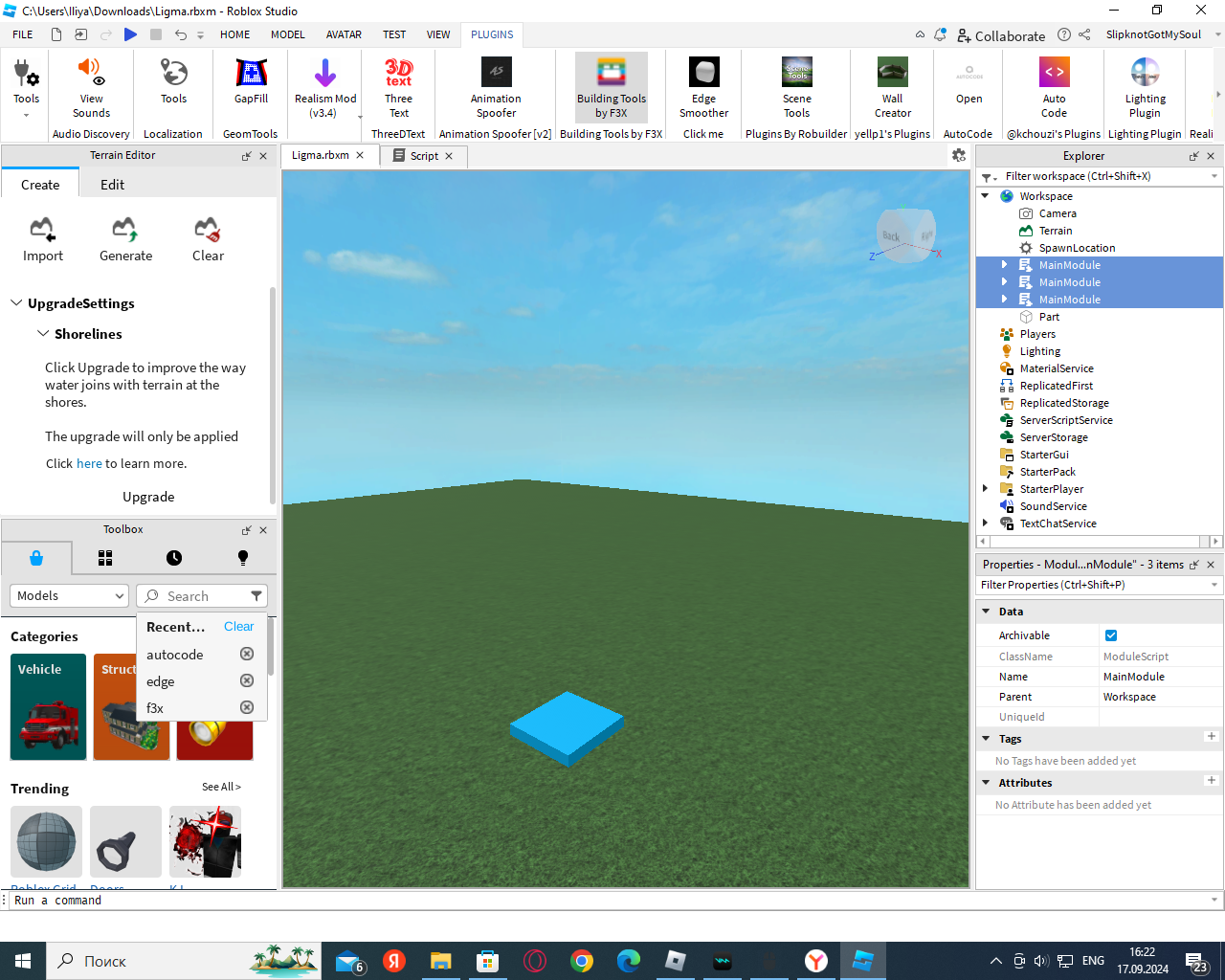Open the Edge Smoother plugin

703,88
